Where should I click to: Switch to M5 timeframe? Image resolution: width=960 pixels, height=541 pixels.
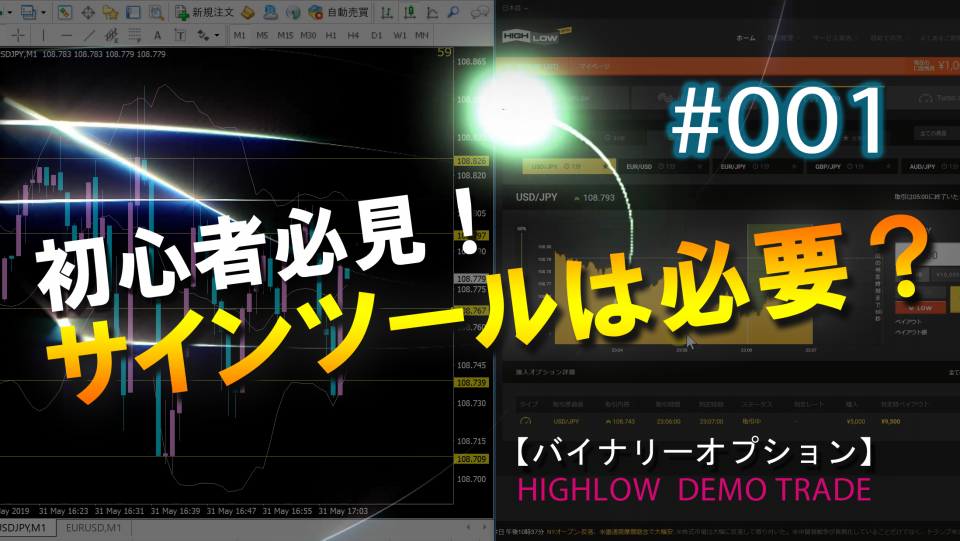(262, 35)
